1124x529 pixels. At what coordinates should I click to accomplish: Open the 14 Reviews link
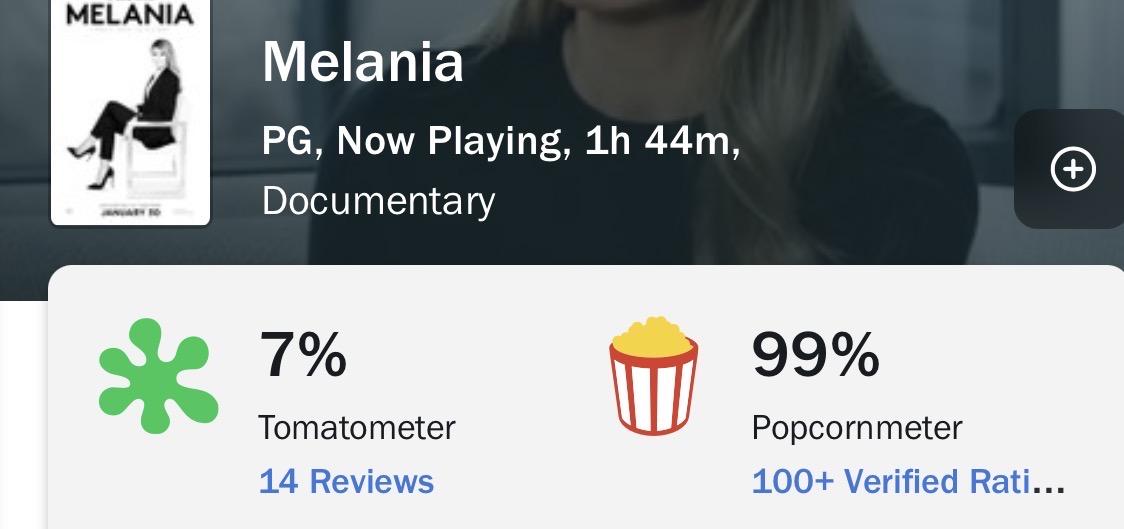[346, 481]
